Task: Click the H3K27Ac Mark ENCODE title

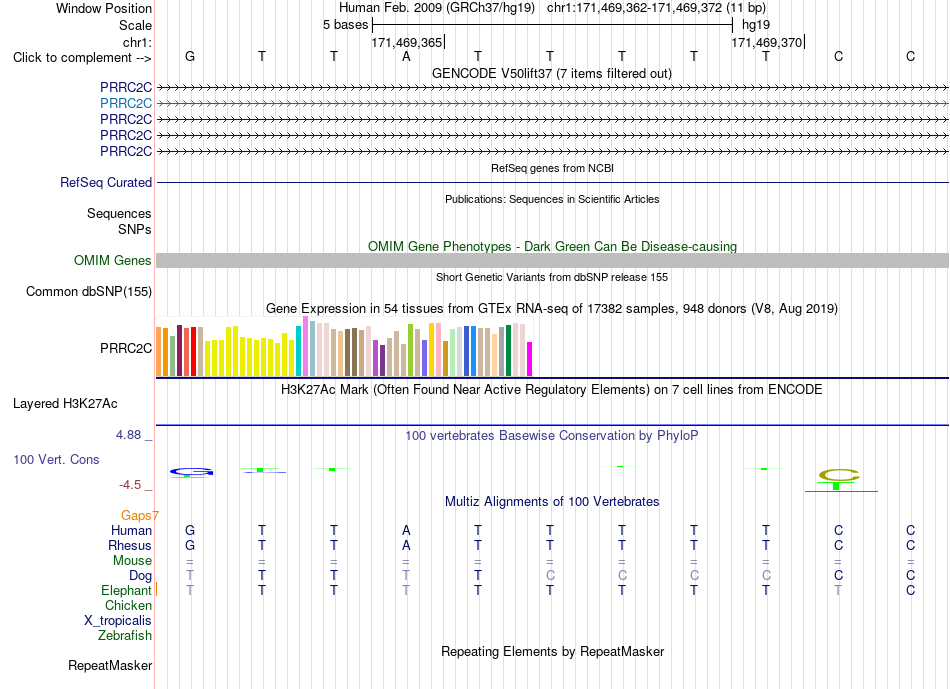Action: click(x=551, y=389)
